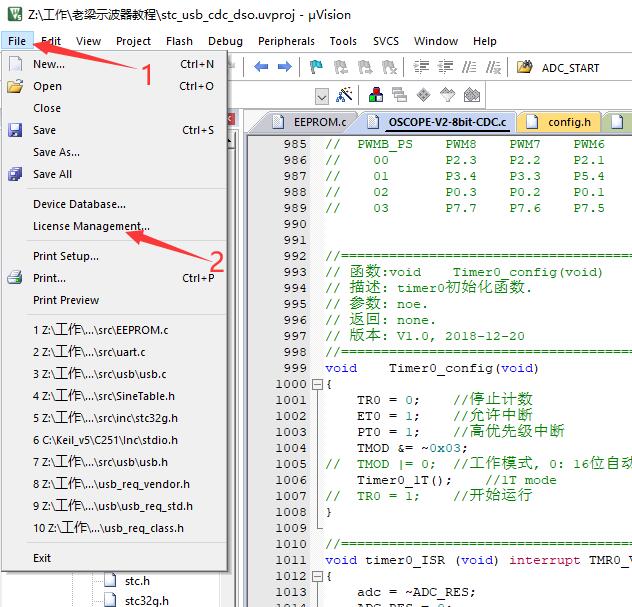Open the target selection dropdown arrow

point(322,96)
